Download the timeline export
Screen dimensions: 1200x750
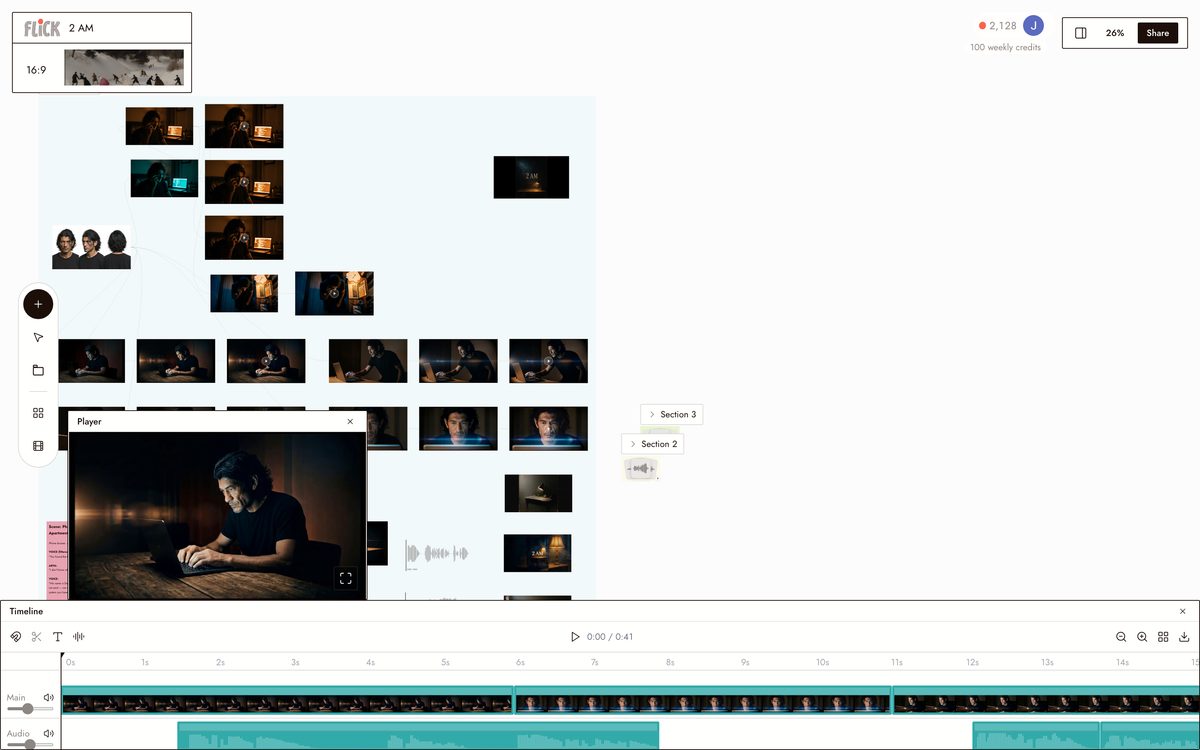tap(1184, 637)
